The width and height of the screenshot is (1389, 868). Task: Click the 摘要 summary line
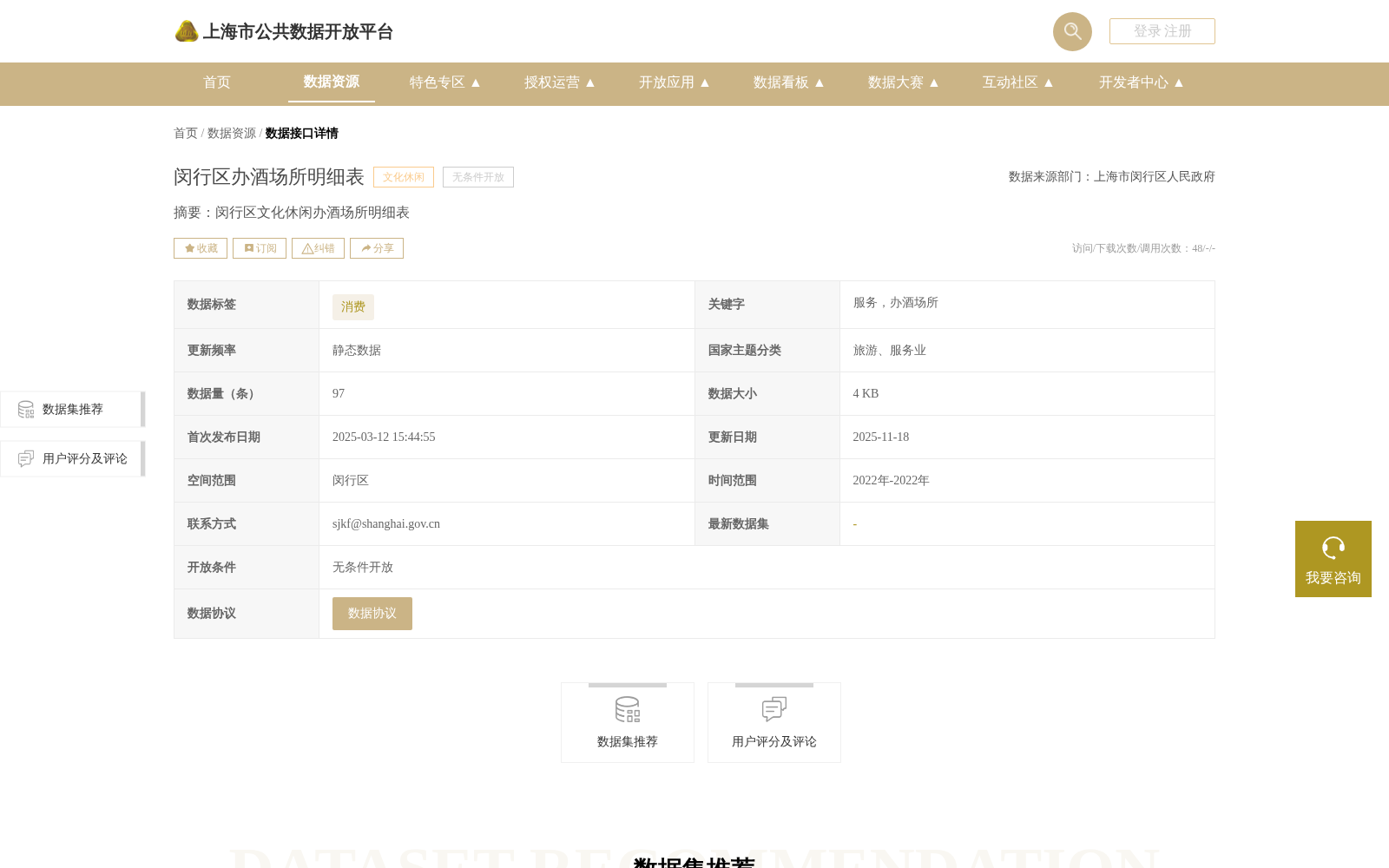[x=292, y=213]
